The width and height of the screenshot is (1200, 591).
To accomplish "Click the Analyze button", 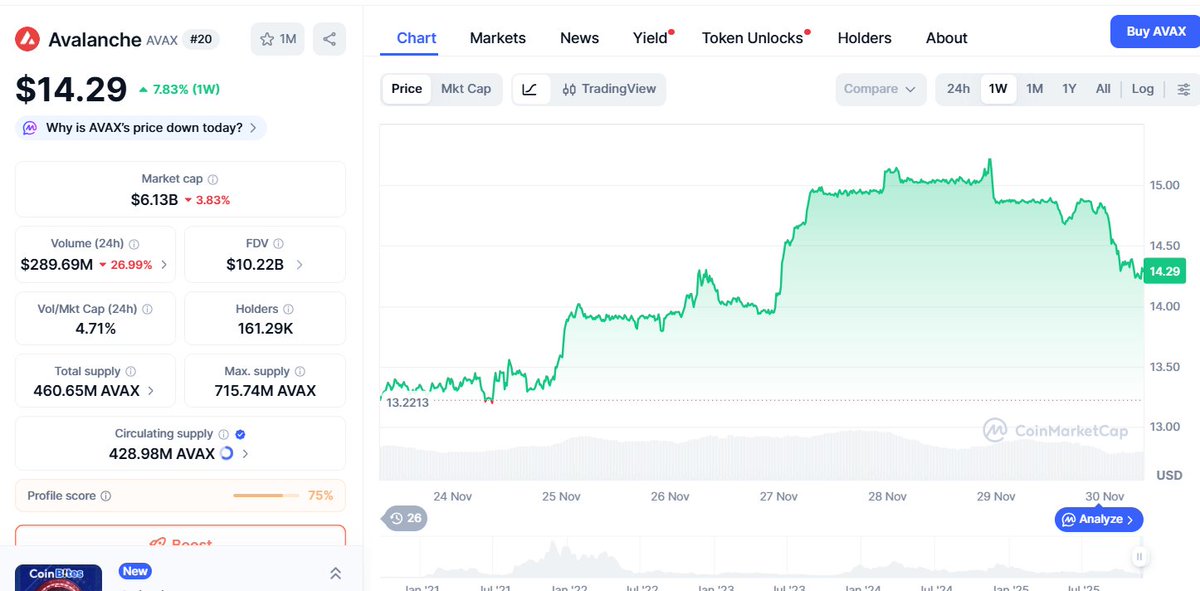I will pos(1098,520).
